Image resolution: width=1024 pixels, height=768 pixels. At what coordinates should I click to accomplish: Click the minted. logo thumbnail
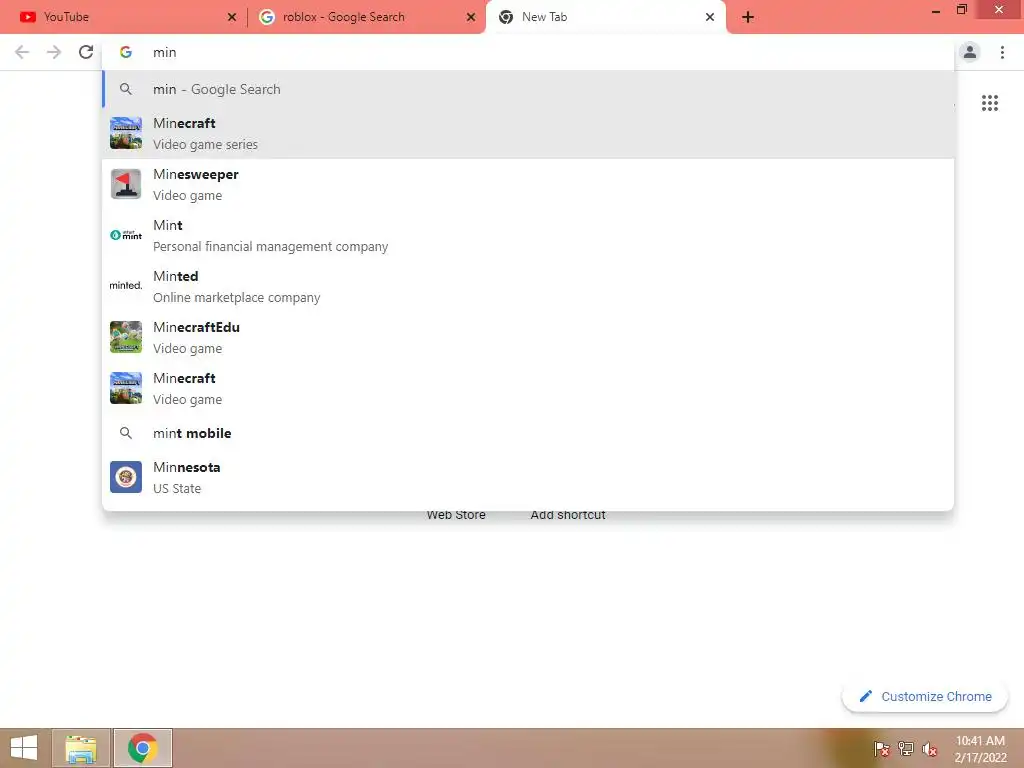126,285
